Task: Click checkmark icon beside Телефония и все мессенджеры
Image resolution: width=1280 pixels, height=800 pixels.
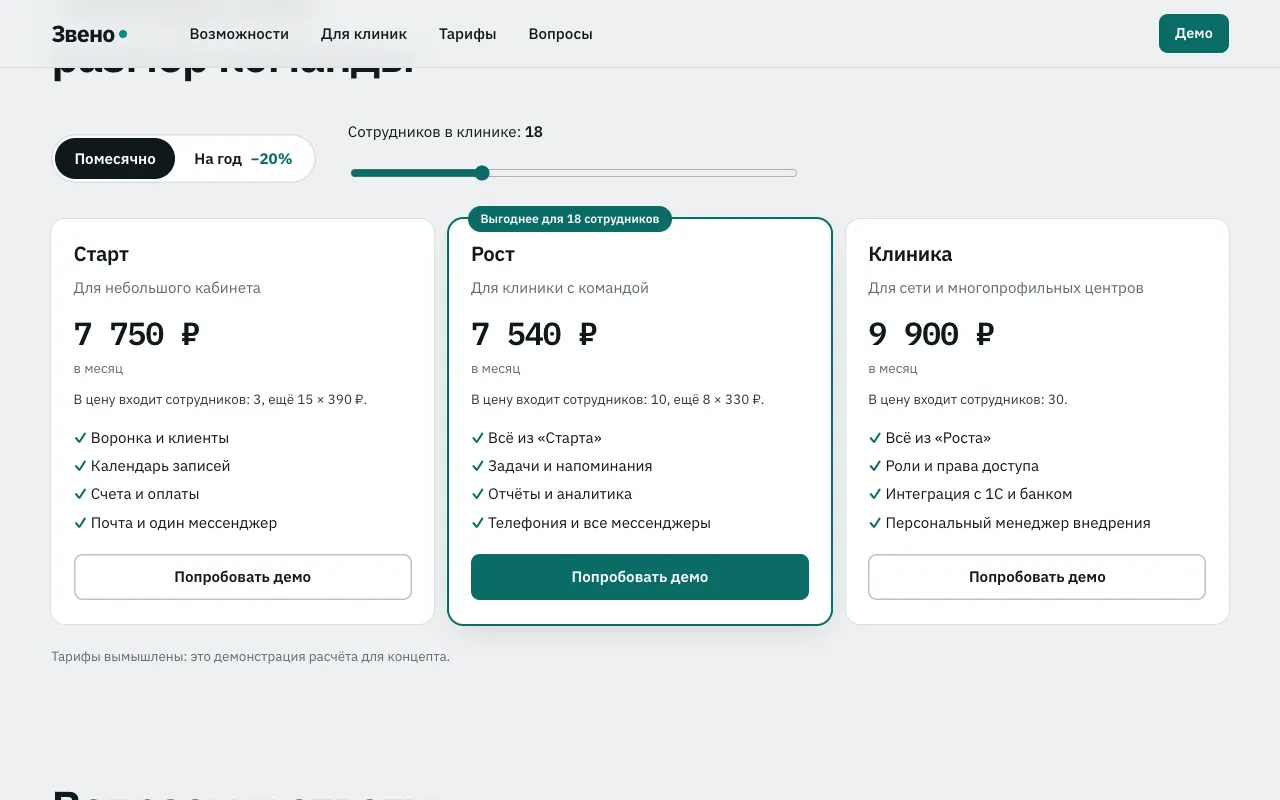Action: (477, 523)
